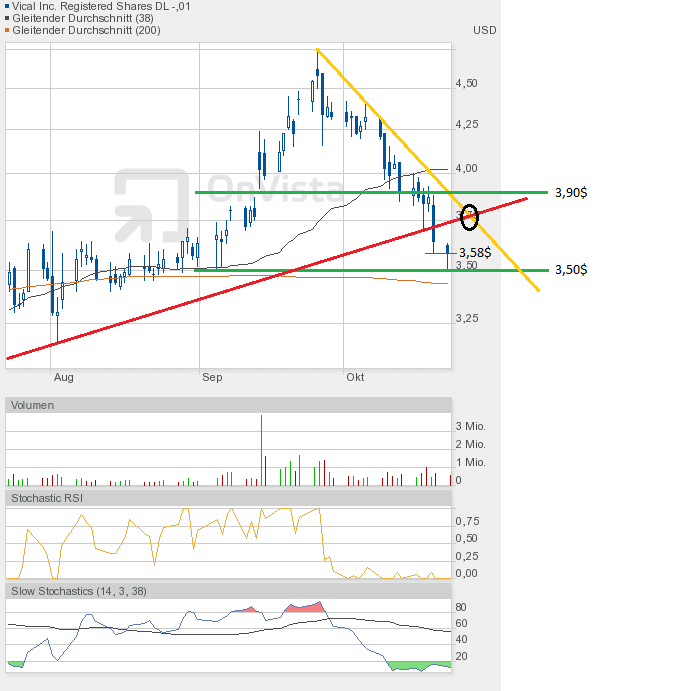The image size is (691, 691).
Task: Click the 0,75 Stochastic RSI axis label
Action: pos(467,521)
